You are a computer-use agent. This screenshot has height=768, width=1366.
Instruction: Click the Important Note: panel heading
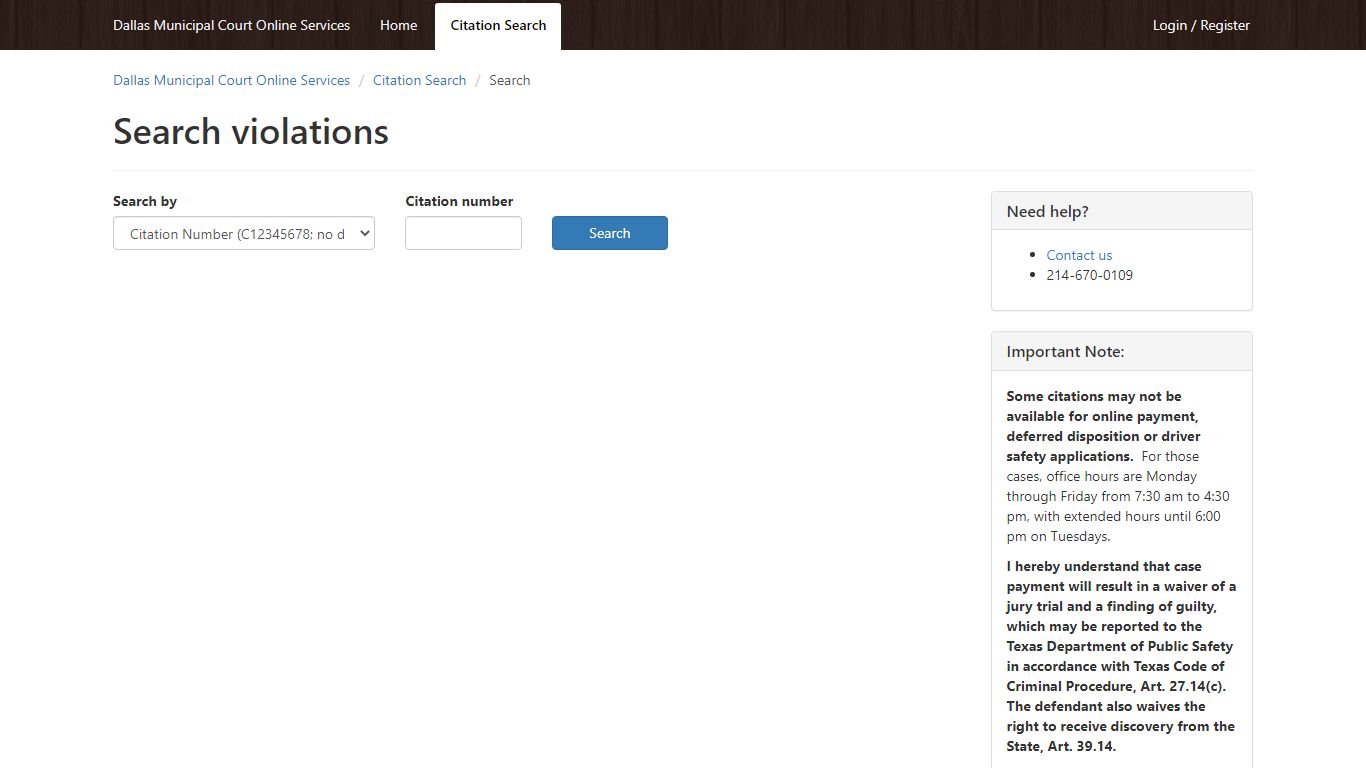[1122, 351]
